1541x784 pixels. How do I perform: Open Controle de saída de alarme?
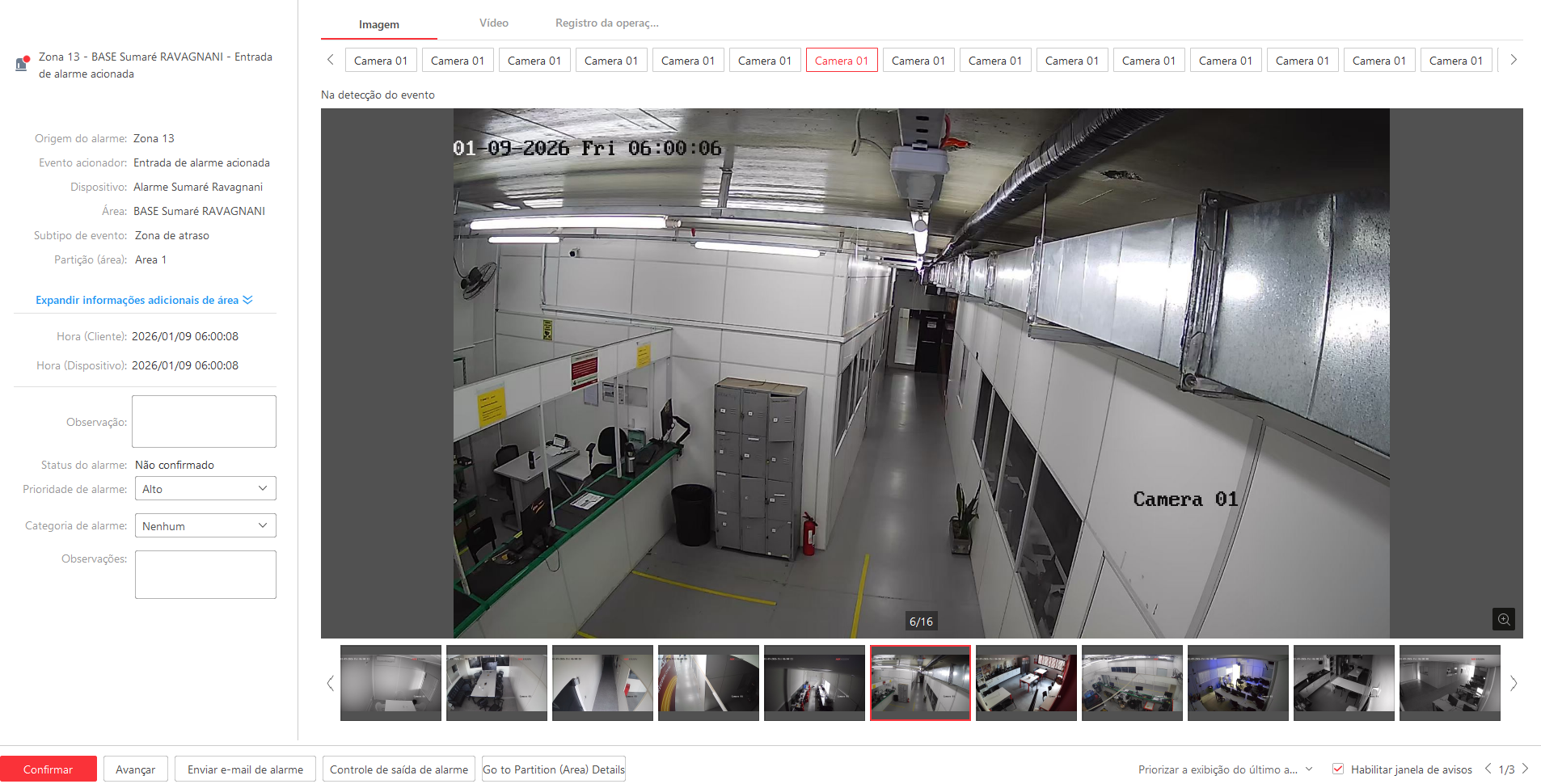tap(399, 769)
